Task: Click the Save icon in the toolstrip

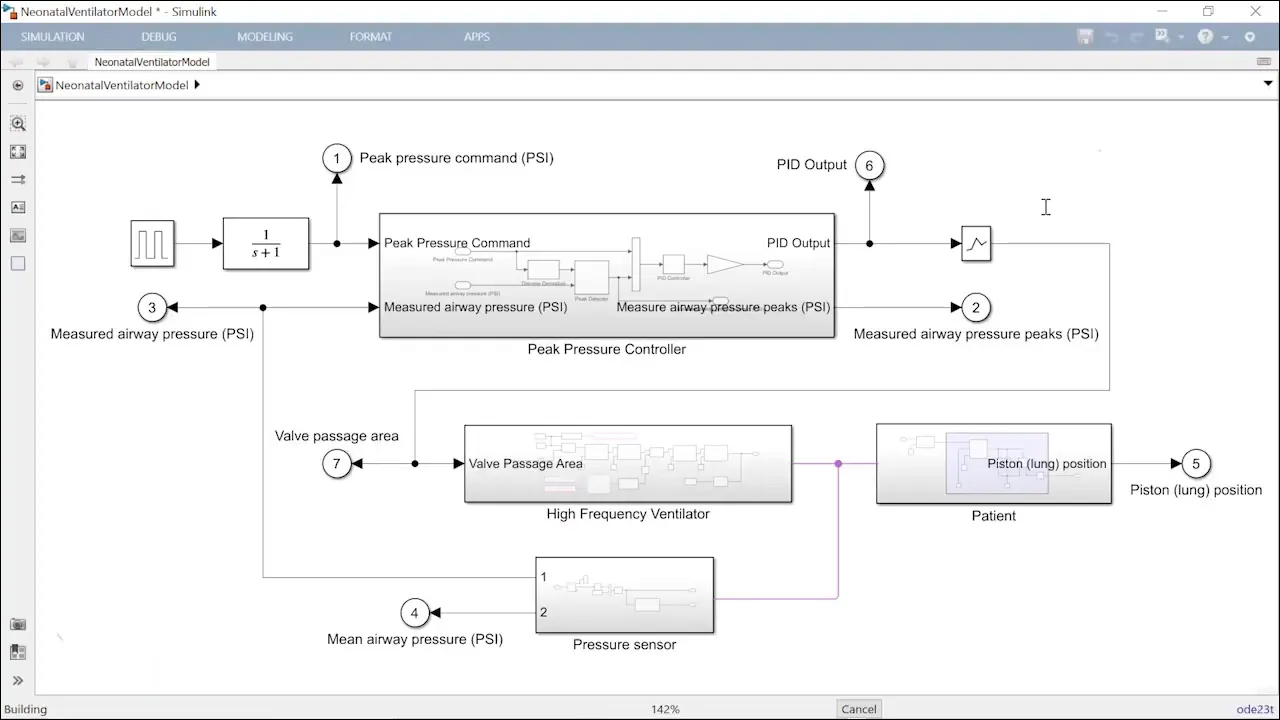Action: 1085,37
